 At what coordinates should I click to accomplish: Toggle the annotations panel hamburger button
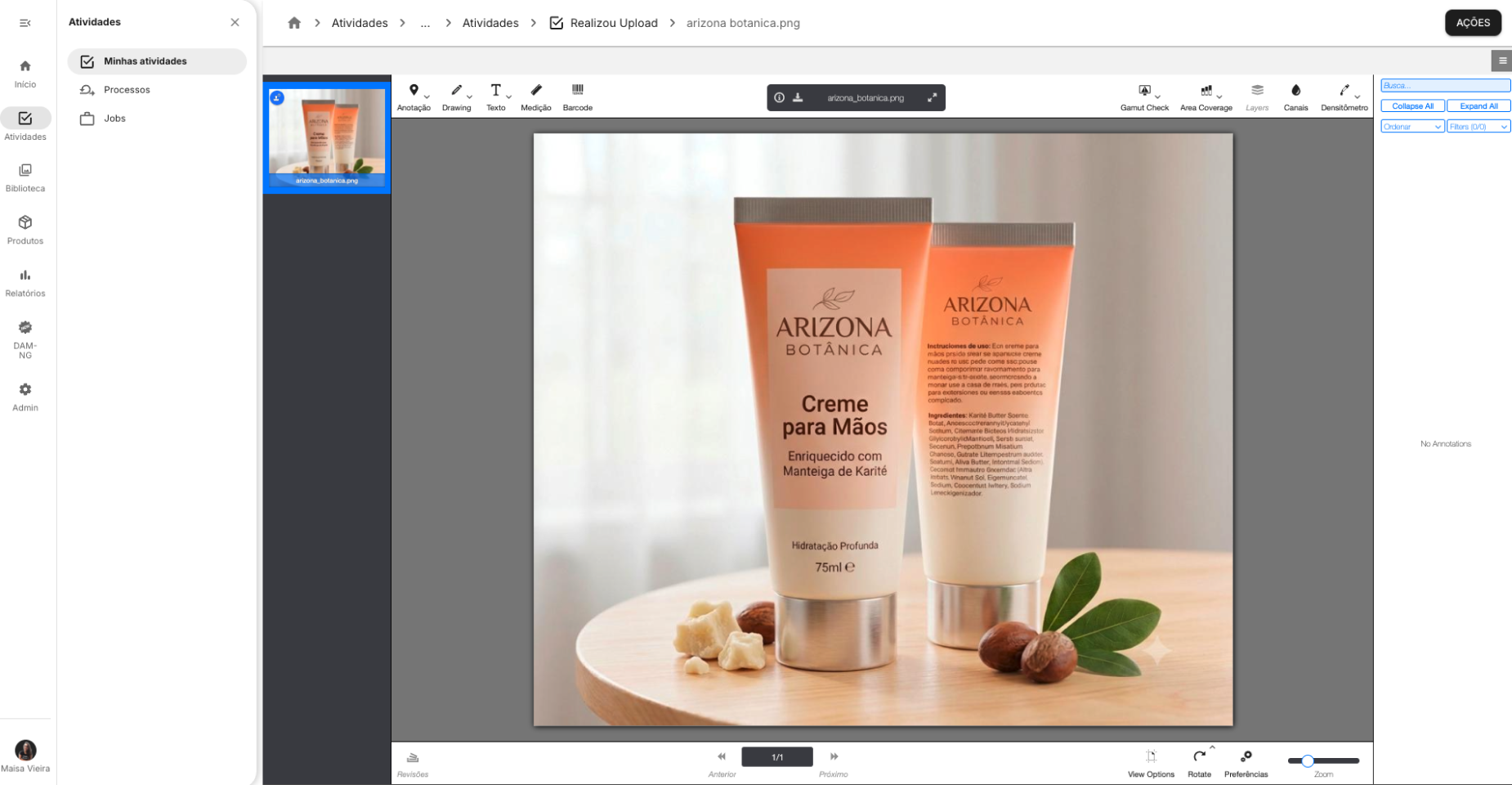[1502, 61]
